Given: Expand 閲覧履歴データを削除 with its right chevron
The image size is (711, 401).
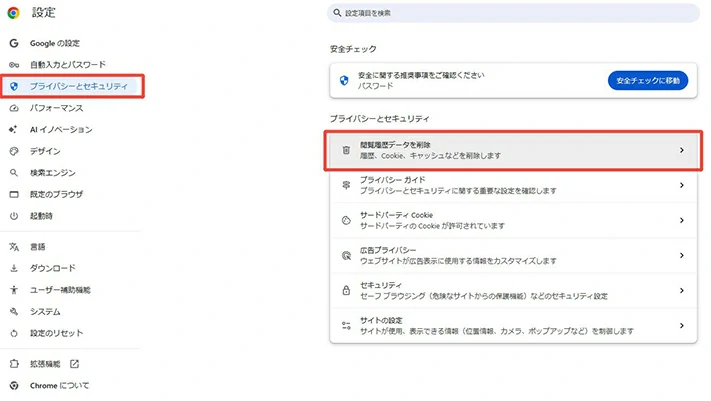Looking at the screenshot, I should (681, 150).
